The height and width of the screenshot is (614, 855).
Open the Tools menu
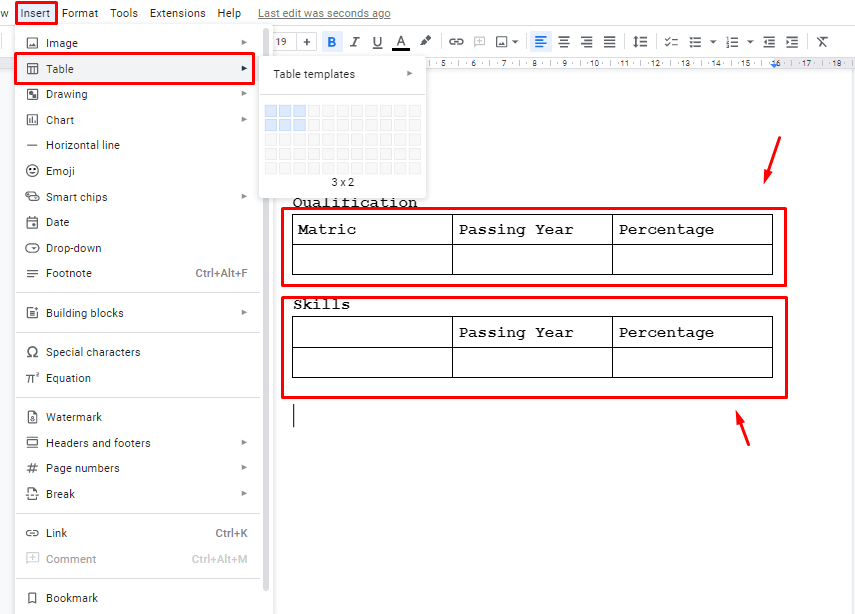[x=124, y=13]
